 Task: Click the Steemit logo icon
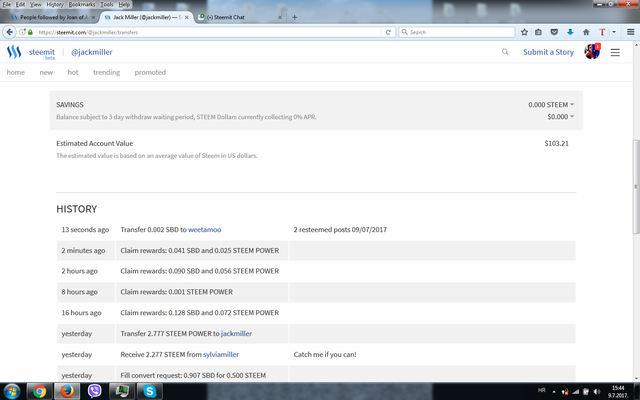pyautogui.click(x=14, y=52)
